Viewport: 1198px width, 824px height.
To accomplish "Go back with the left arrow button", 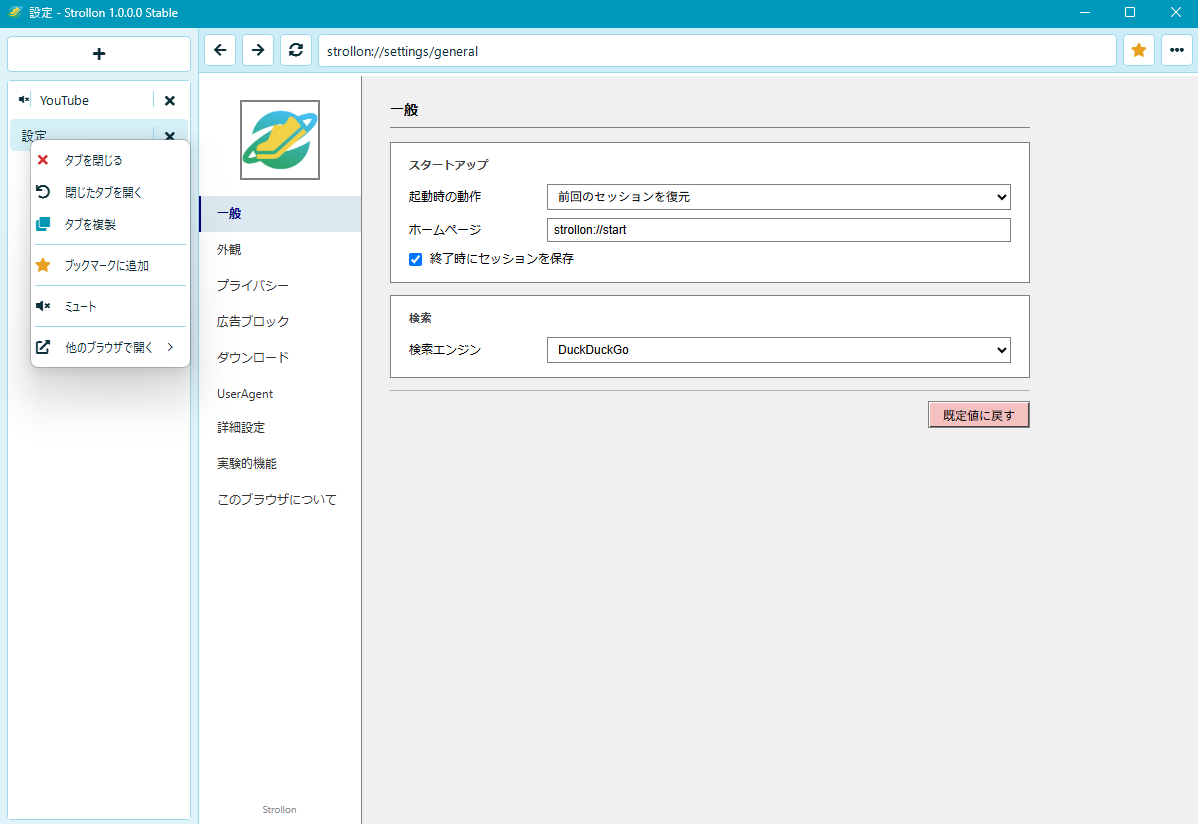I will point(220,50).
